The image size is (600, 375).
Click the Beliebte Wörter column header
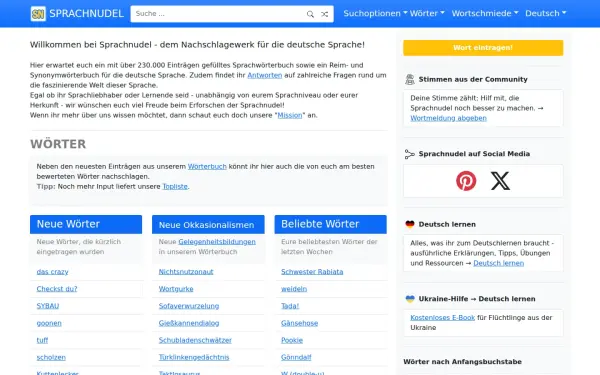(331, 224)
